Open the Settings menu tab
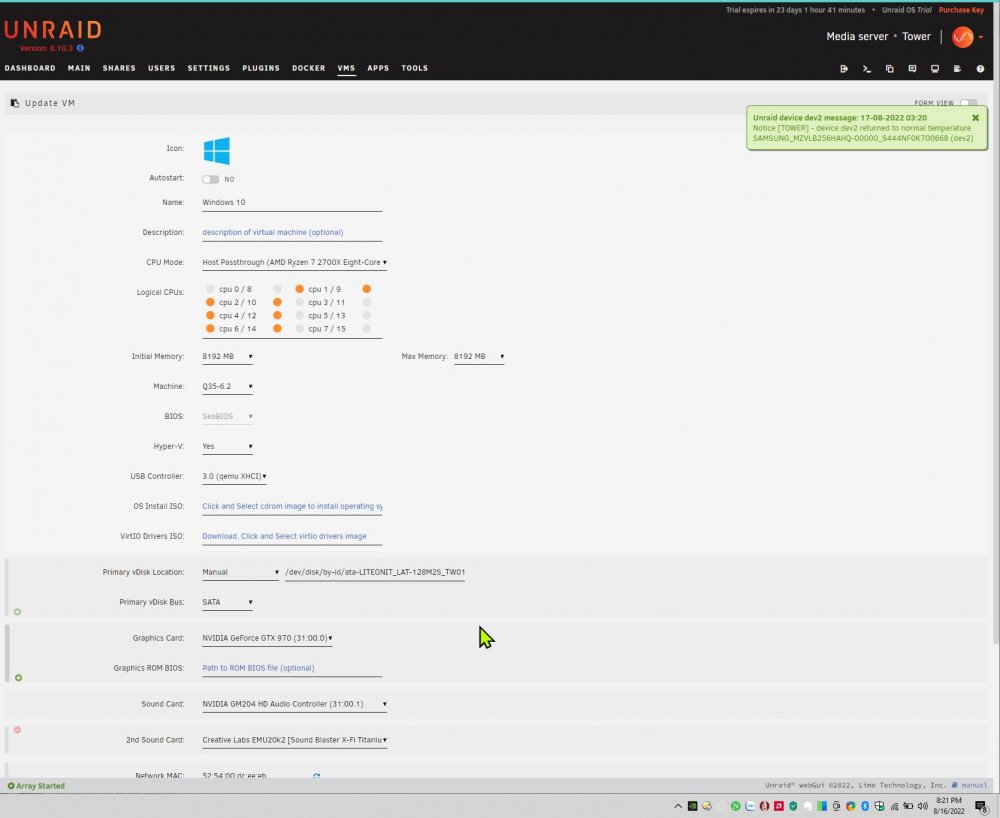The image size is (1000, 818). [x=209, y=68]
